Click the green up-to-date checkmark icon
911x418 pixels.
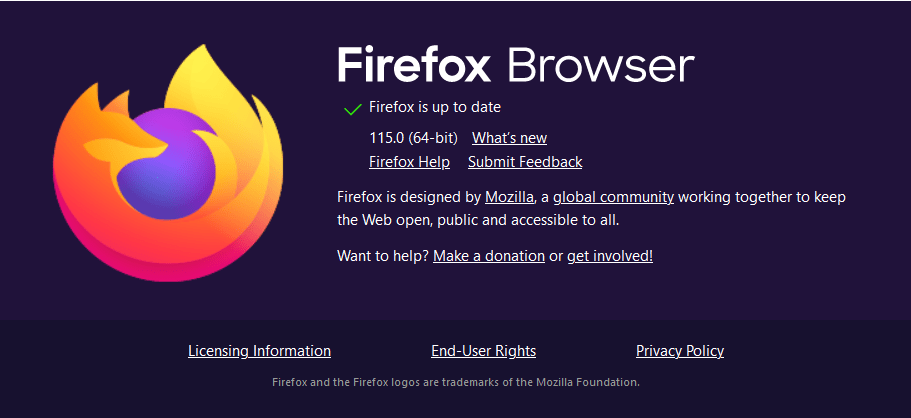[352, 109]
